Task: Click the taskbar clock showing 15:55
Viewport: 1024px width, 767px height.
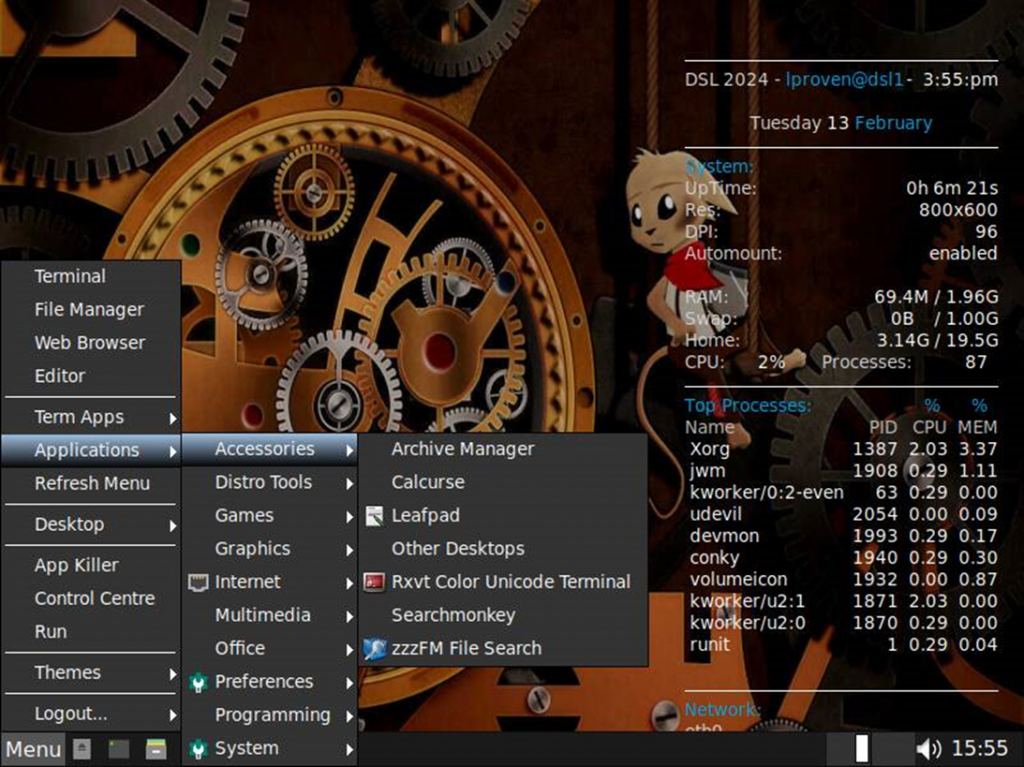Action: 980,749
